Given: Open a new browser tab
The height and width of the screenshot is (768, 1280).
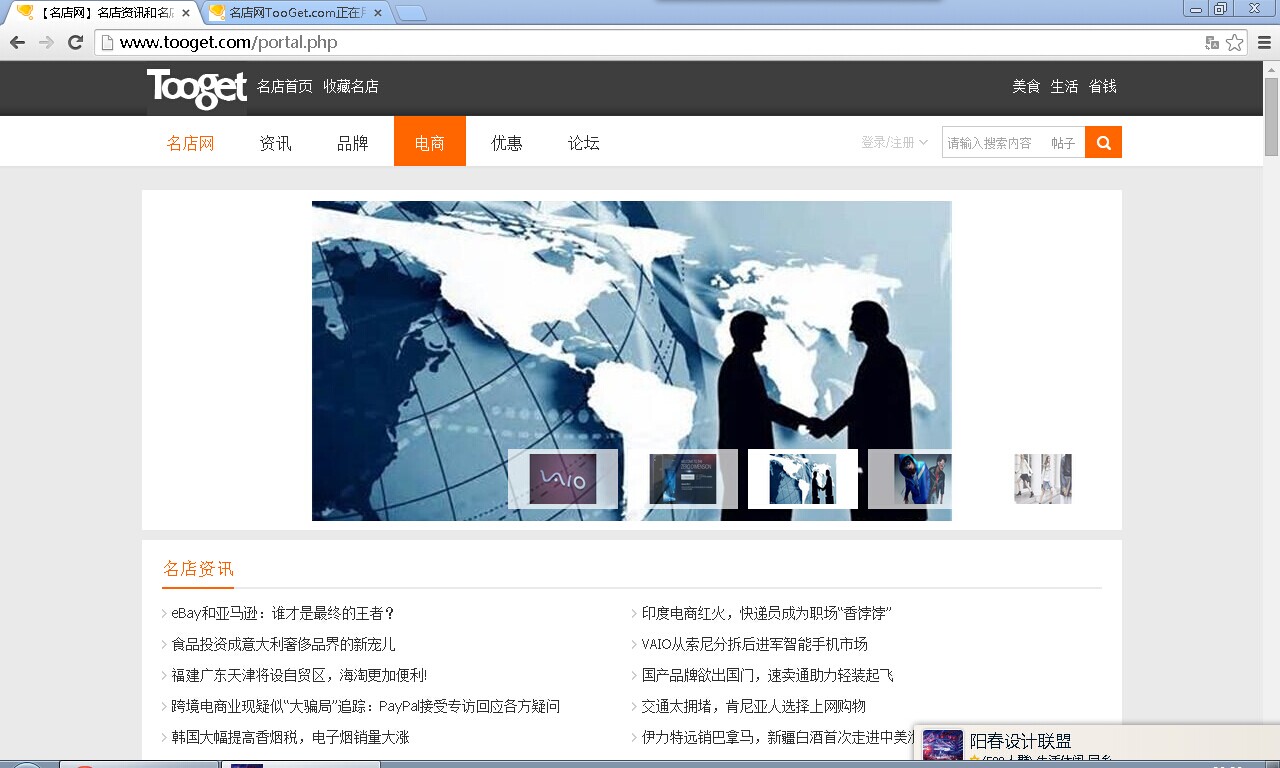Looking at the screenshot, I should (411, 13).
